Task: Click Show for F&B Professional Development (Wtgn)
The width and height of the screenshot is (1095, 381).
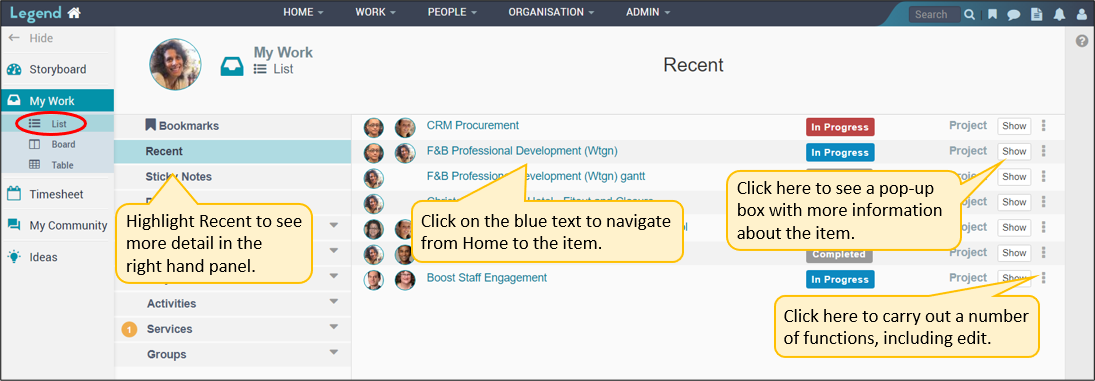Action: pyautogui.click(x=1014, y=151)
